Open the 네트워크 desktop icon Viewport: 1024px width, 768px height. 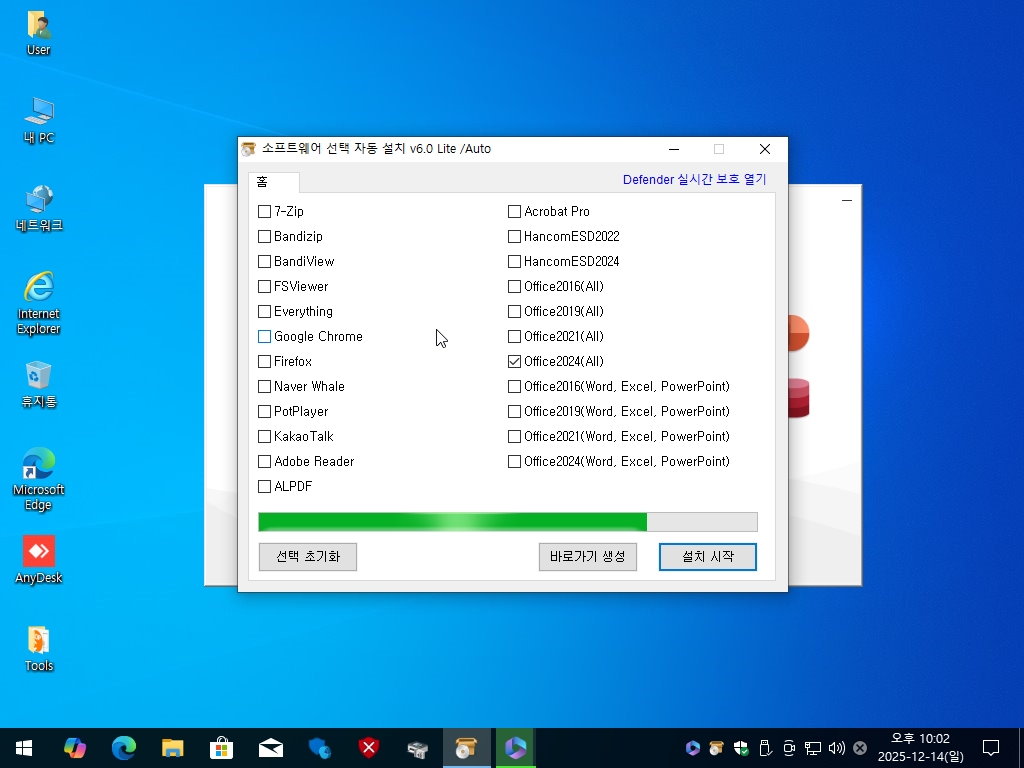[x=39, y=208]
